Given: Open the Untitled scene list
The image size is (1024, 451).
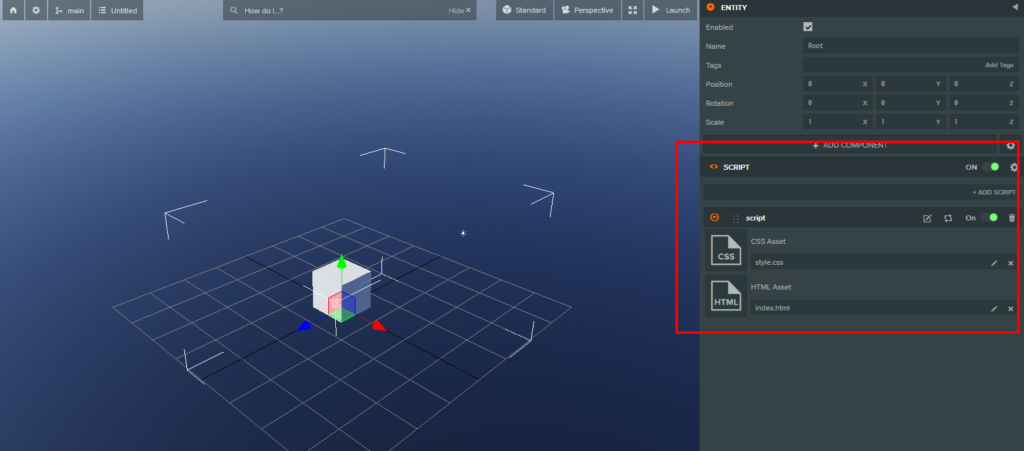Looking at the screenshot, I should (x=116, y=10).
